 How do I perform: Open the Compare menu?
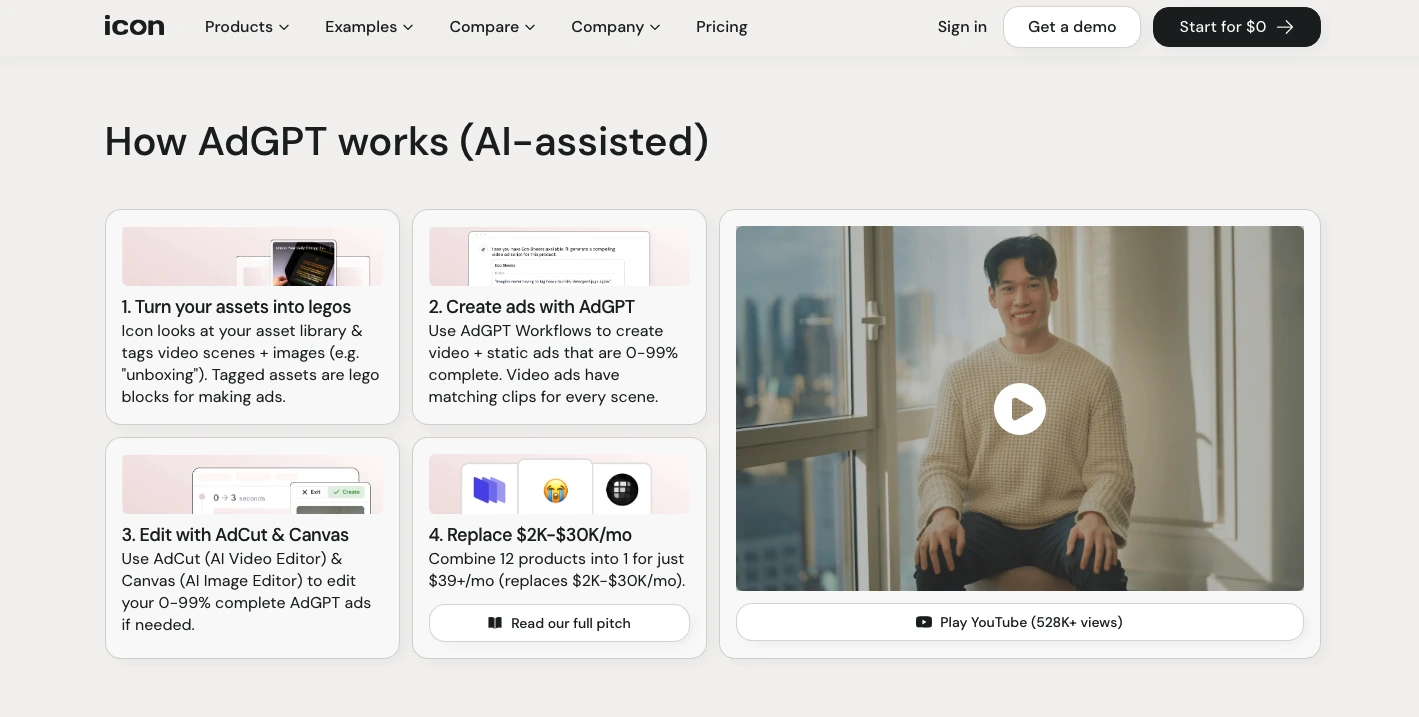pos(492,27)
